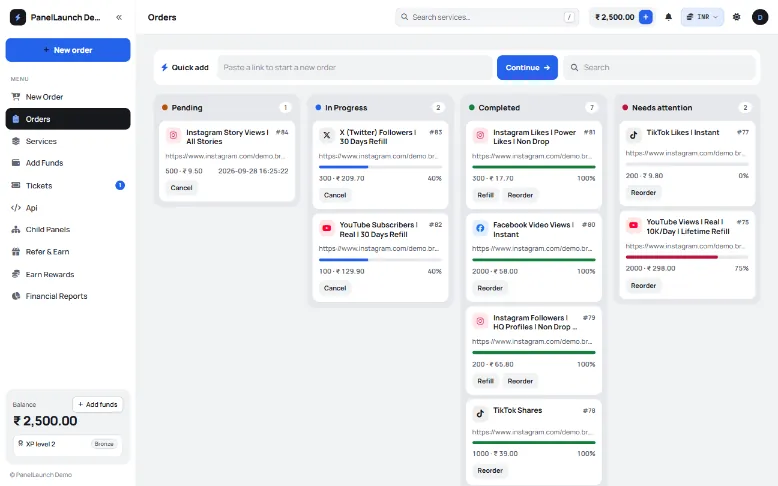
Task: Click Facebook icon on Video Views order
Action: coord(480,228)
